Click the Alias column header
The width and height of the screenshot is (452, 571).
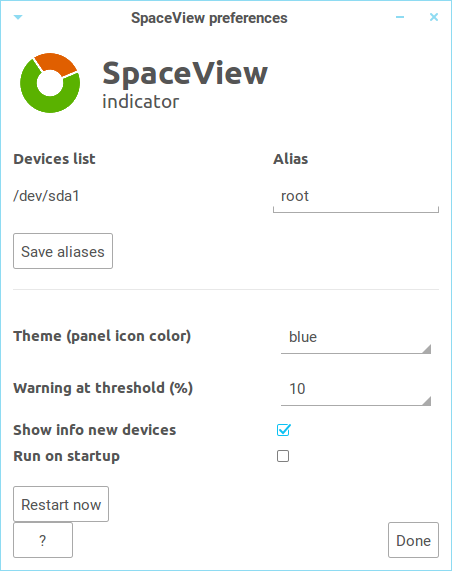tap(291, 159)
